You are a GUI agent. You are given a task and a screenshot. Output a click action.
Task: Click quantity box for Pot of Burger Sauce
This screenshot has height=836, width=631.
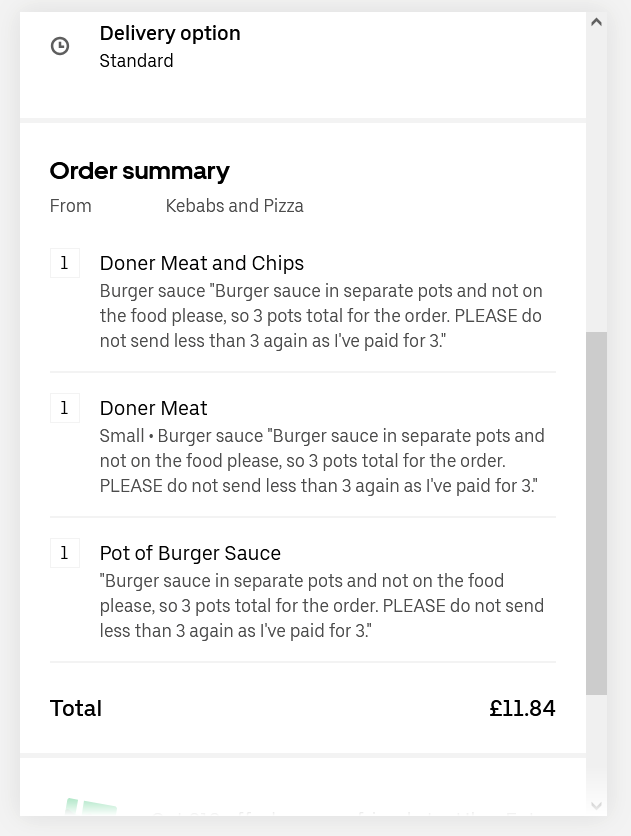pos(64,553)
